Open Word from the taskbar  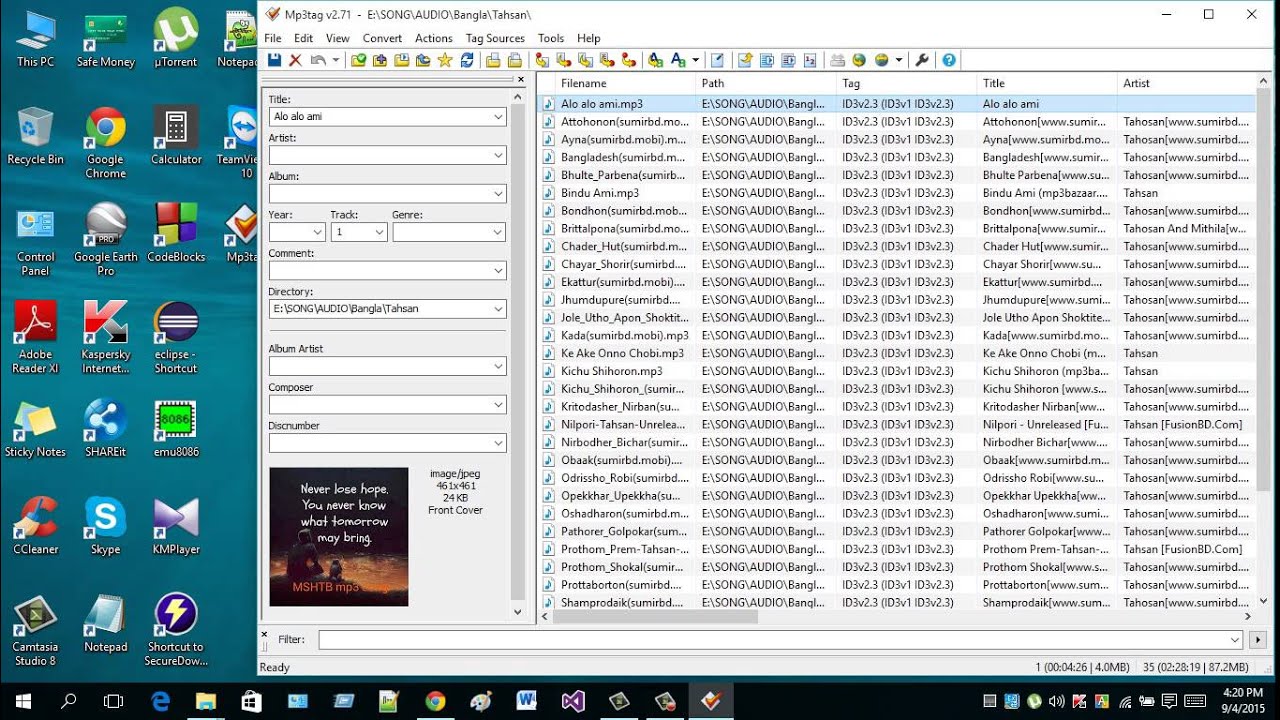tap(527, 701)
